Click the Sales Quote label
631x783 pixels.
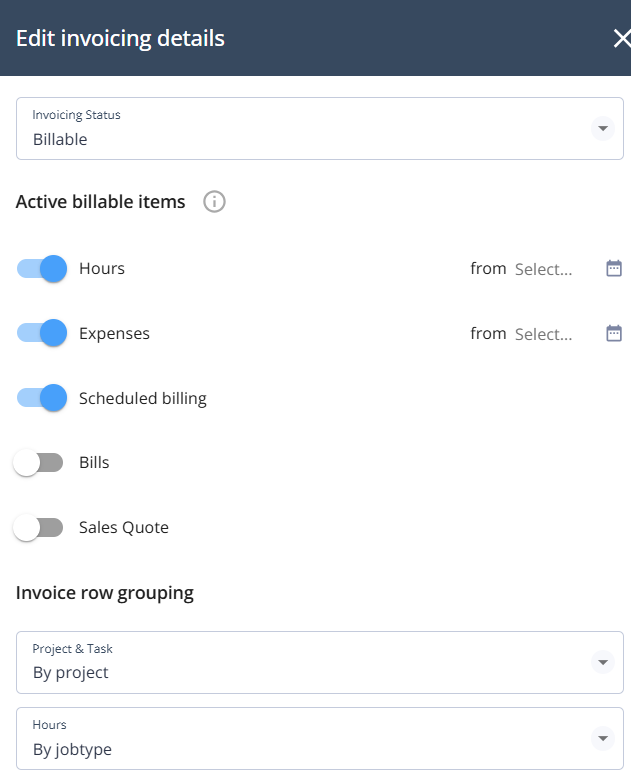(x=124, y=528)
